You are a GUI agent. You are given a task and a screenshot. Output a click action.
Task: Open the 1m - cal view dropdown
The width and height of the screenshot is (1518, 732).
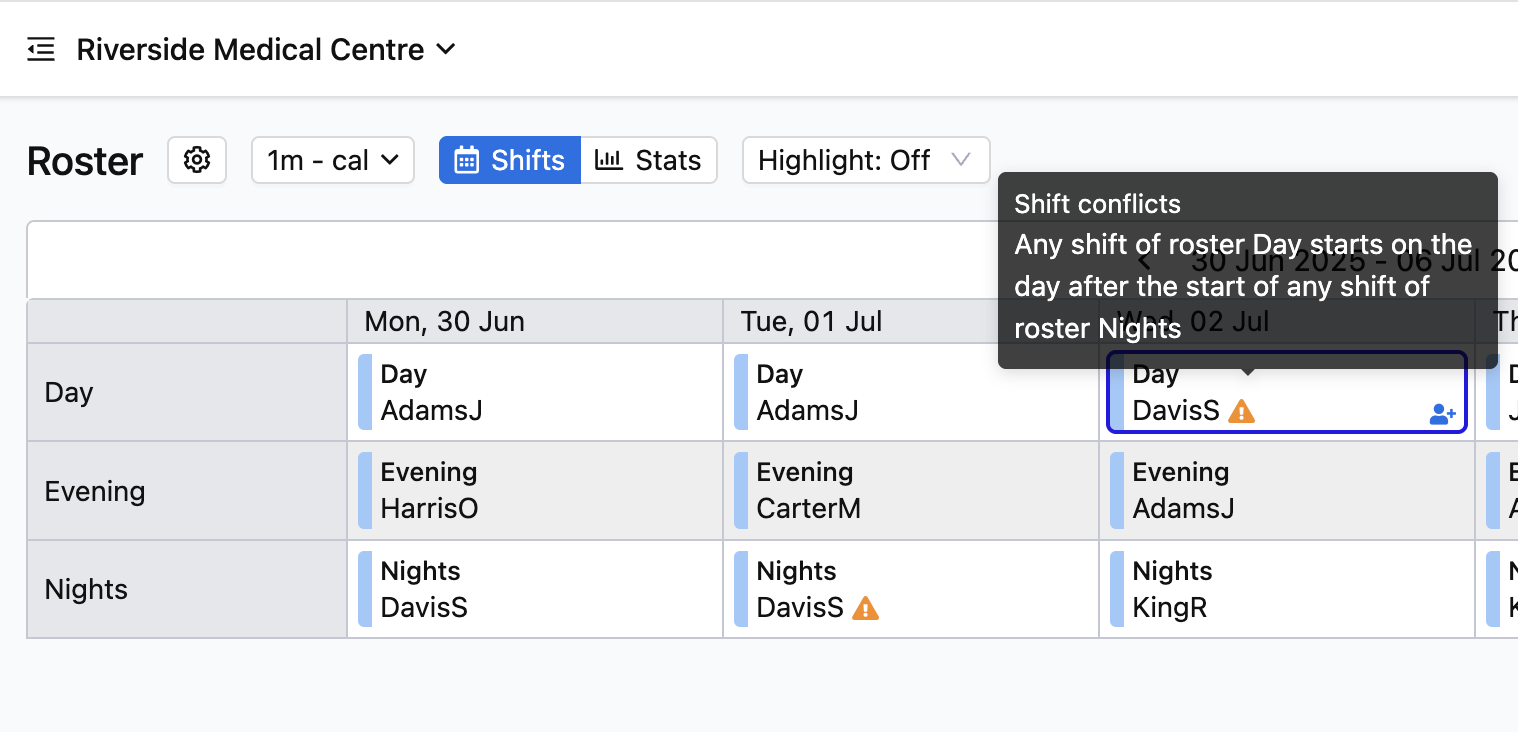click(333, 160)
